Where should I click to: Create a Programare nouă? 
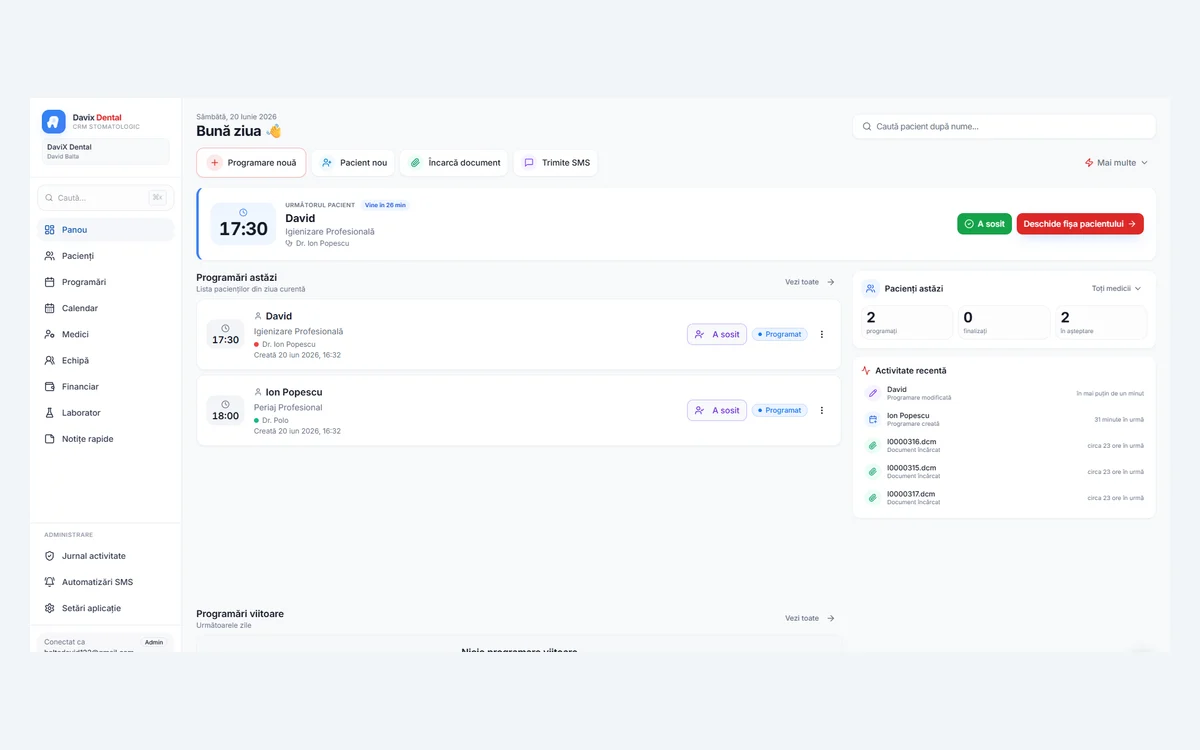pos(251,163)
